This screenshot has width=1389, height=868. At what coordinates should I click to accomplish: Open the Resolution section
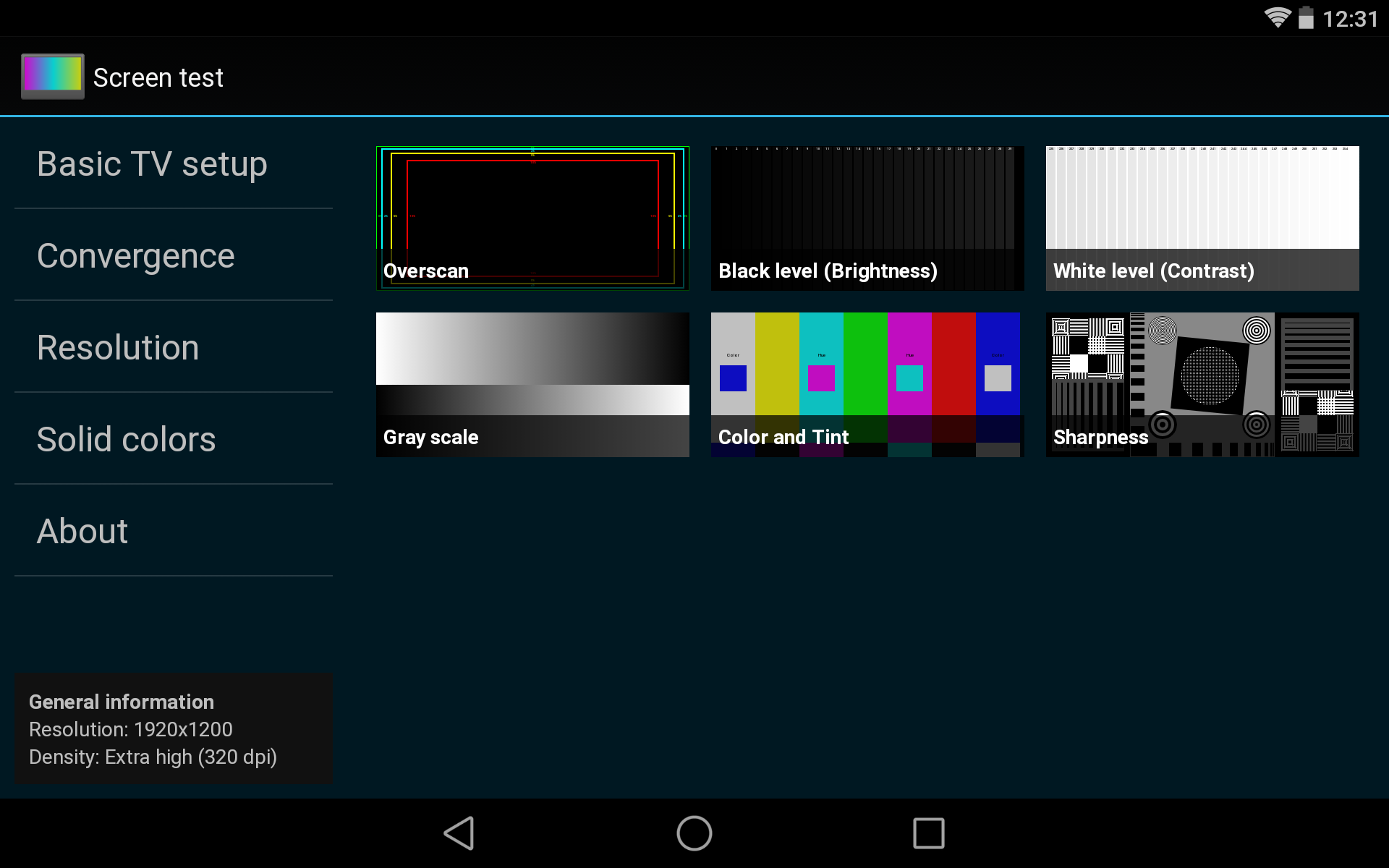point(118,348)
